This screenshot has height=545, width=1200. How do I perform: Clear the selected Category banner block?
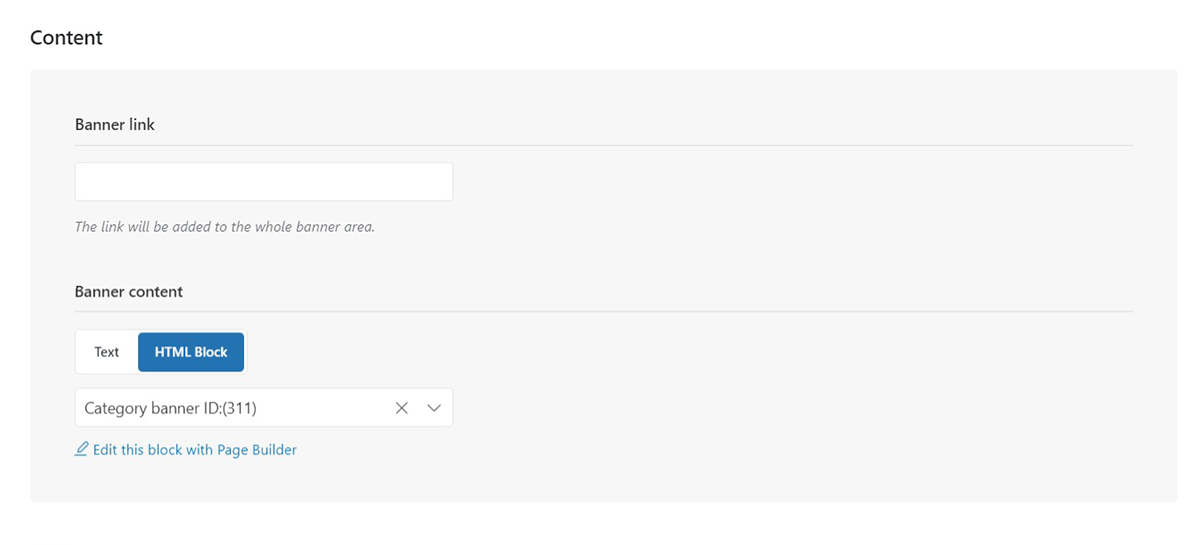[402, 408]
